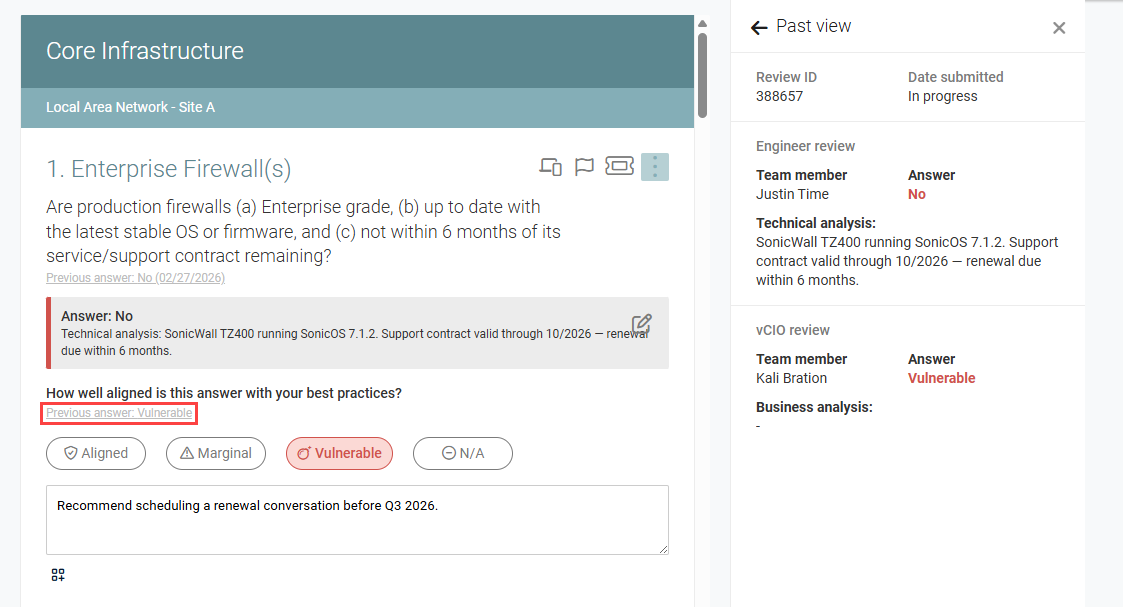The height and width of the screenshot is (607, 1123).
Task: Click the Core Infrastructure section header
Action: 357,52
